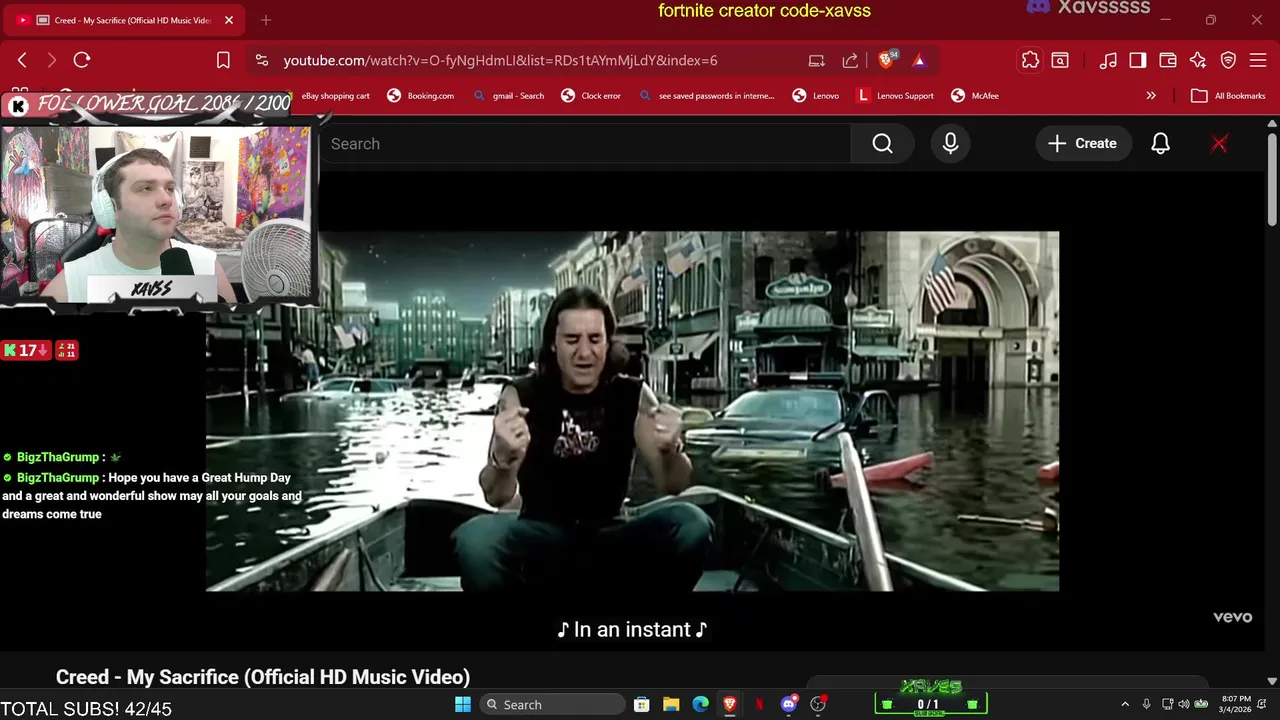Close the Creed - My Sacrifice tab
This screenshot has width=1280, height=720.
coord(228,20)
